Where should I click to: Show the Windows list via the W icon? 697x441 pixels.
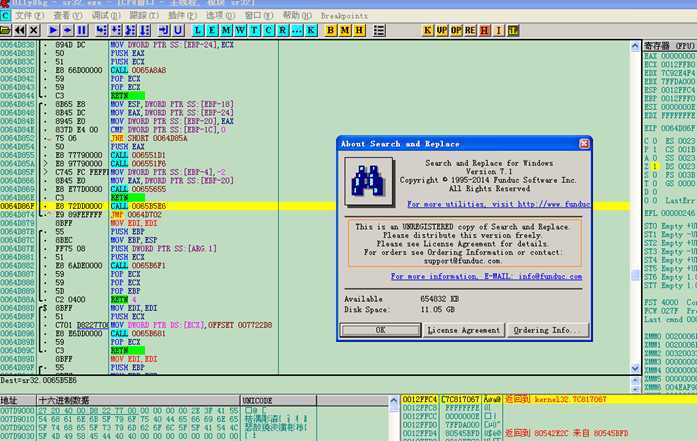(240, 30)
